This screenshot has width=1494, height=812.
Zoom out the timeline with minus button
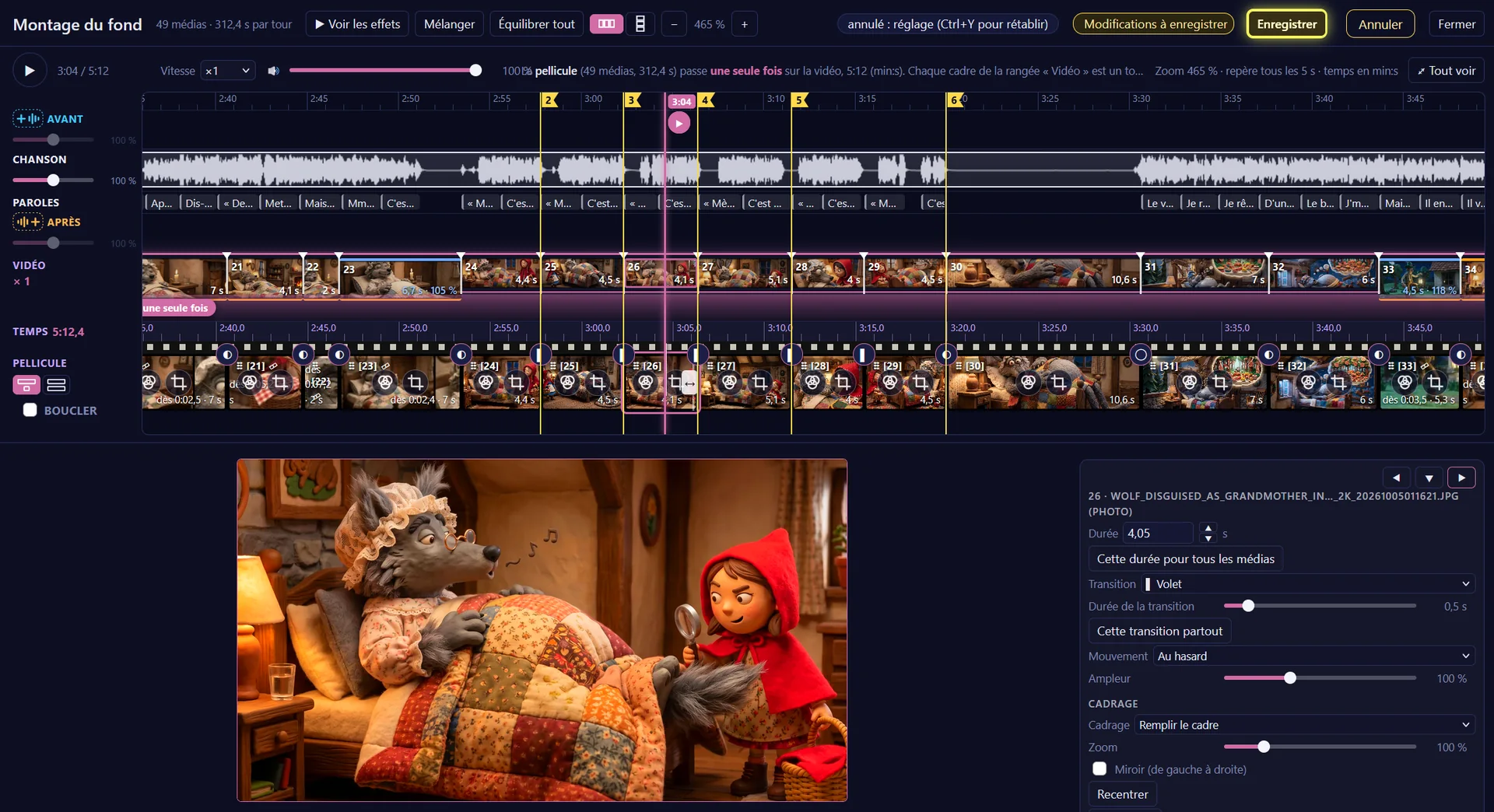coord(674,24)
